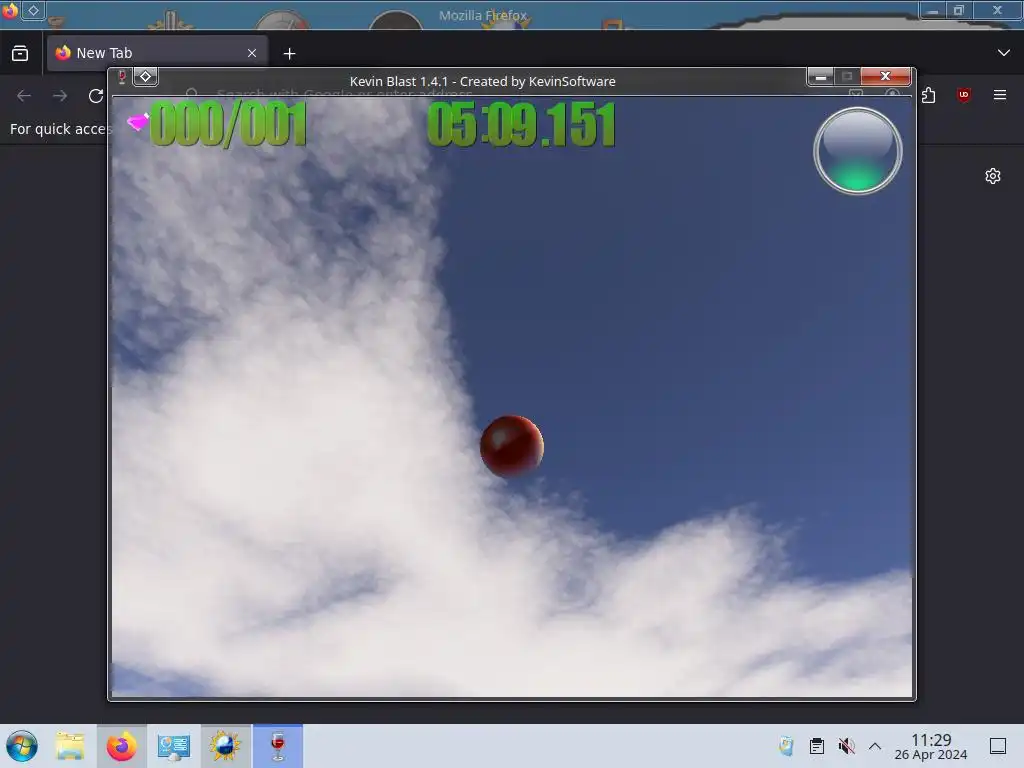This screenshot has width=1024, height=768.
Task: Click the tray icon left of clipboard
Action: (x=786, y=746)
